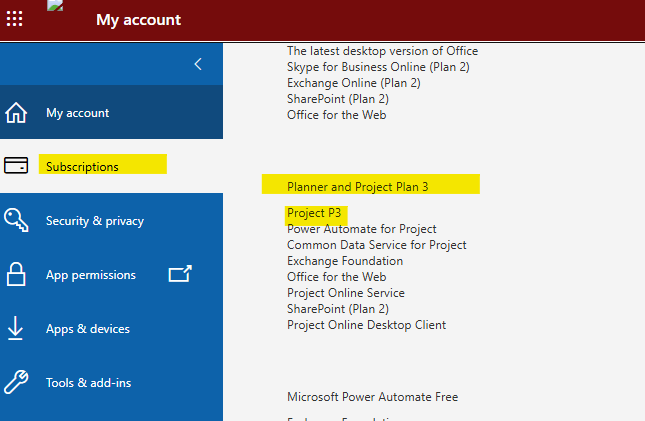645x421 pixels.
Task: Click the My account header title
Action: pyautogui.click(x=139, y=20)
